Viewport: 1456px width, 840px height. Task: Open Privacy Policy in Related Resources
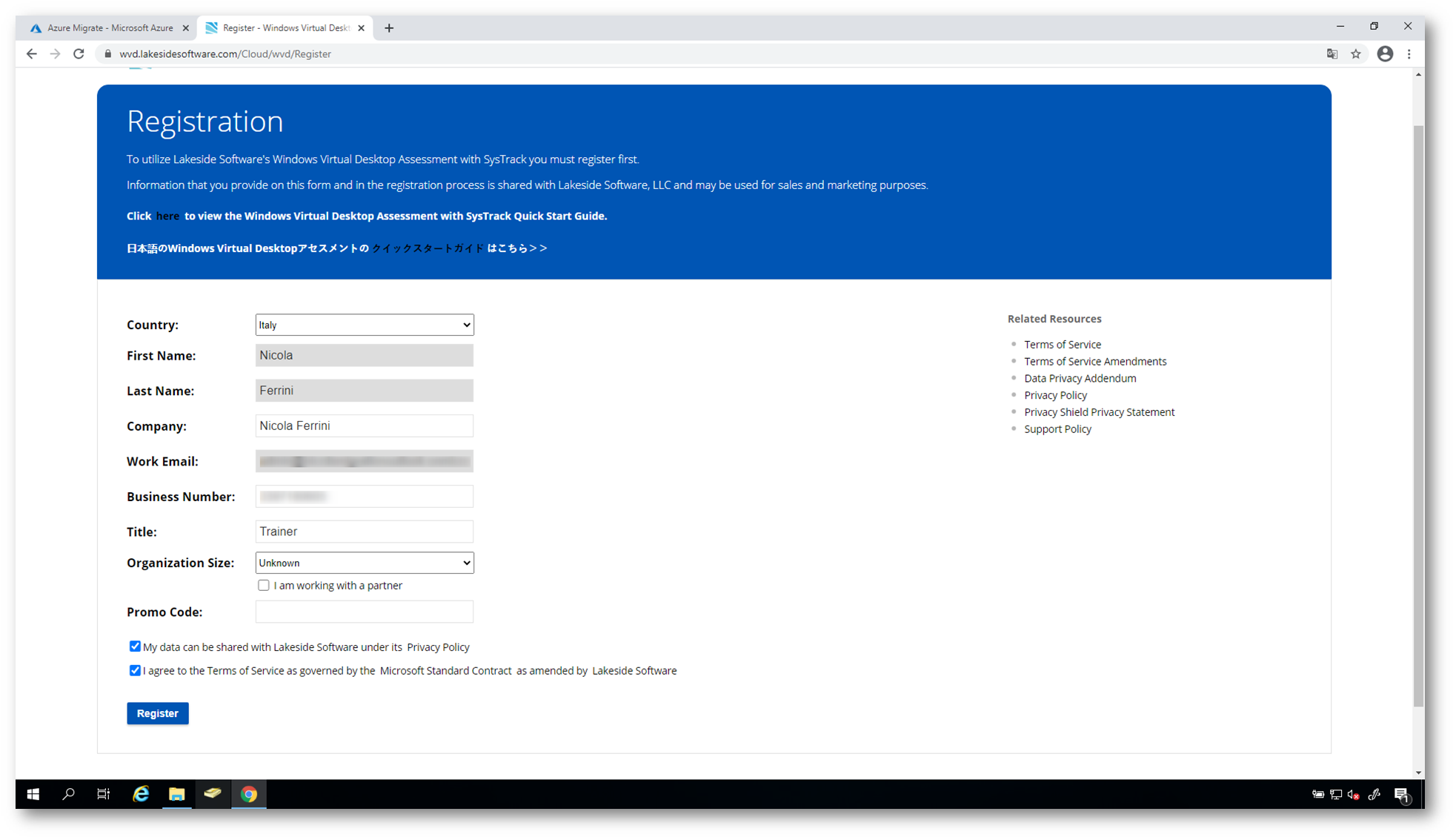tap(1055, 395)
